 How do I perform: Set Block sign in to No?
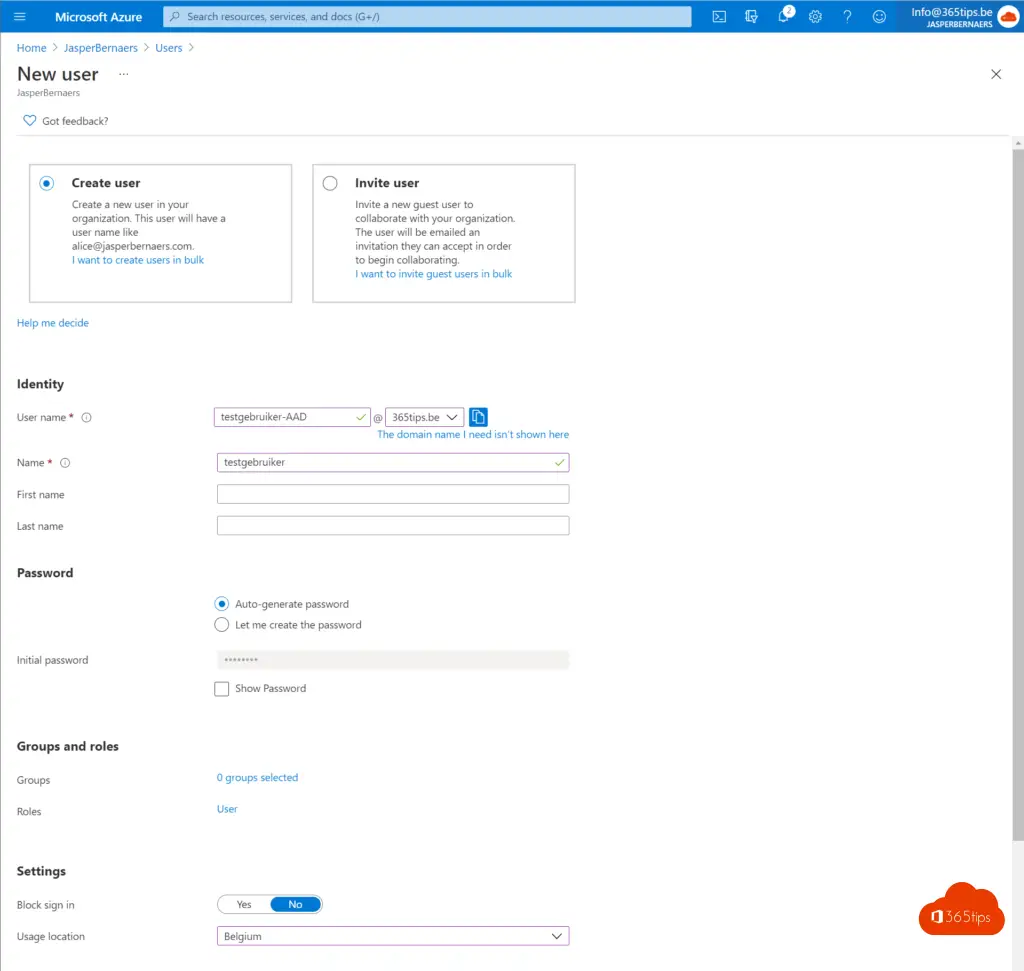point(295,904)
